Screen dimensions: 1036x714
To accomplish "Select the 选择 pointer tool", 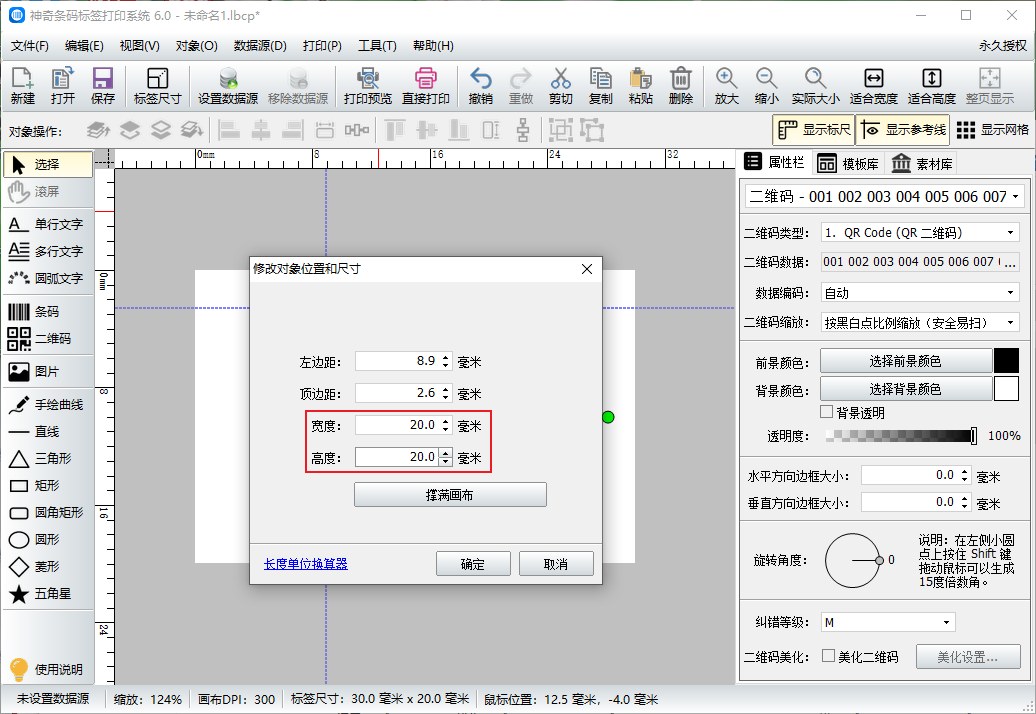I will point(48,164).
